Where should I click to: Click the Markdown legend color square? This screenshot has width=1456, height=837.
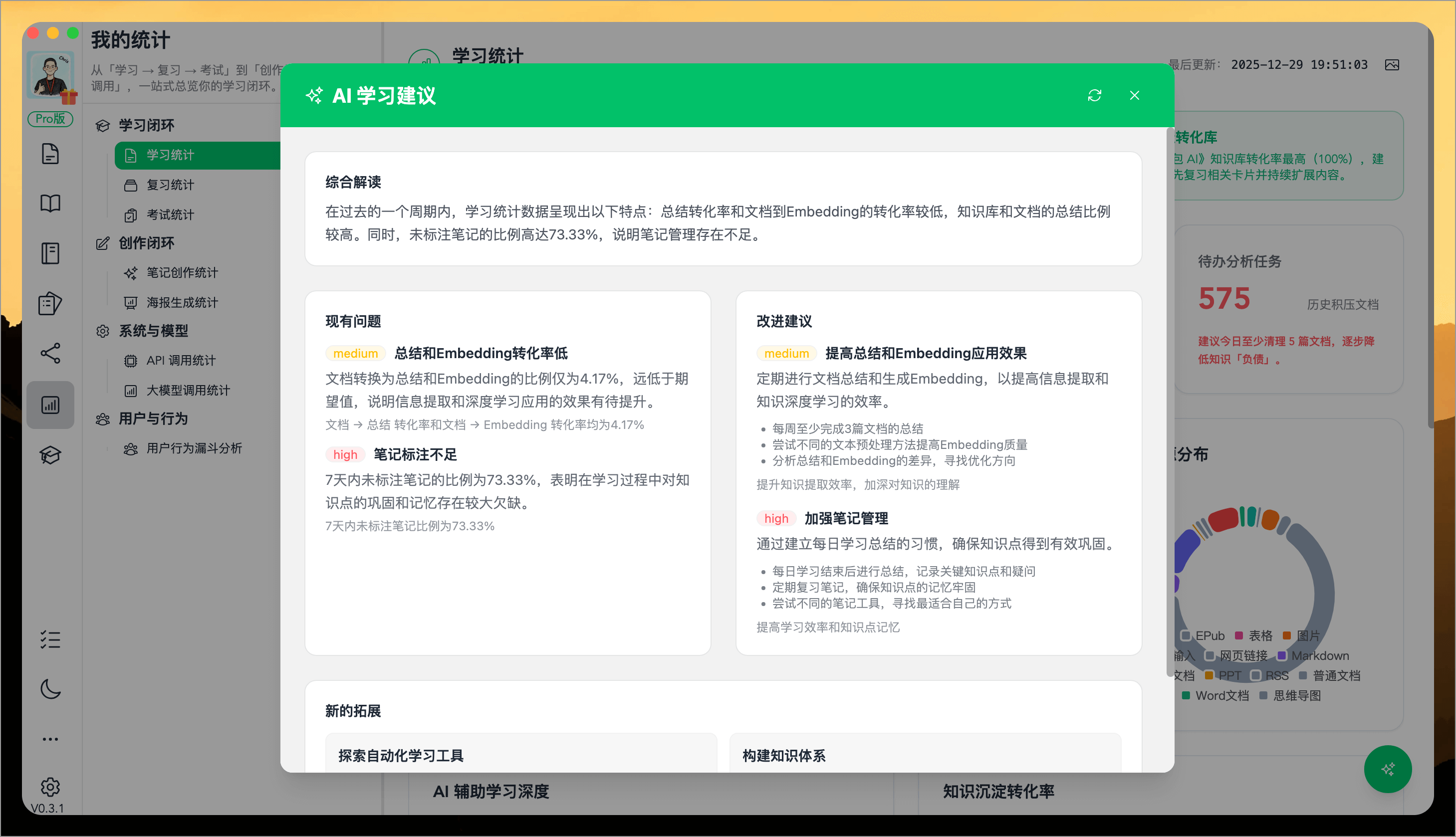click(x=1281, y=655)
